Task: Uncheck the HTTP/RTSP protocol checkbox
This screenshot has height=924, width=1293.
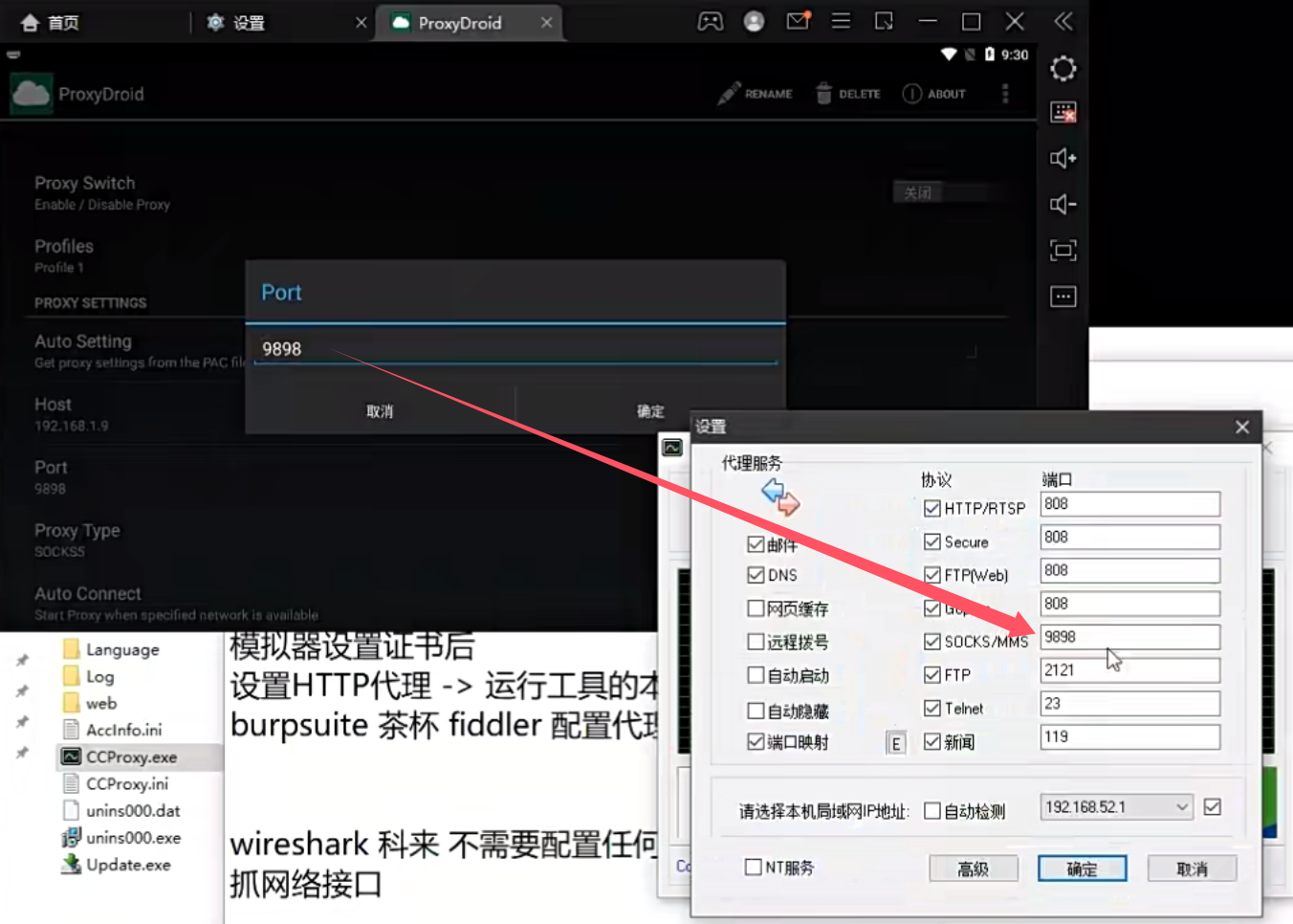Action: pos(932,508)
